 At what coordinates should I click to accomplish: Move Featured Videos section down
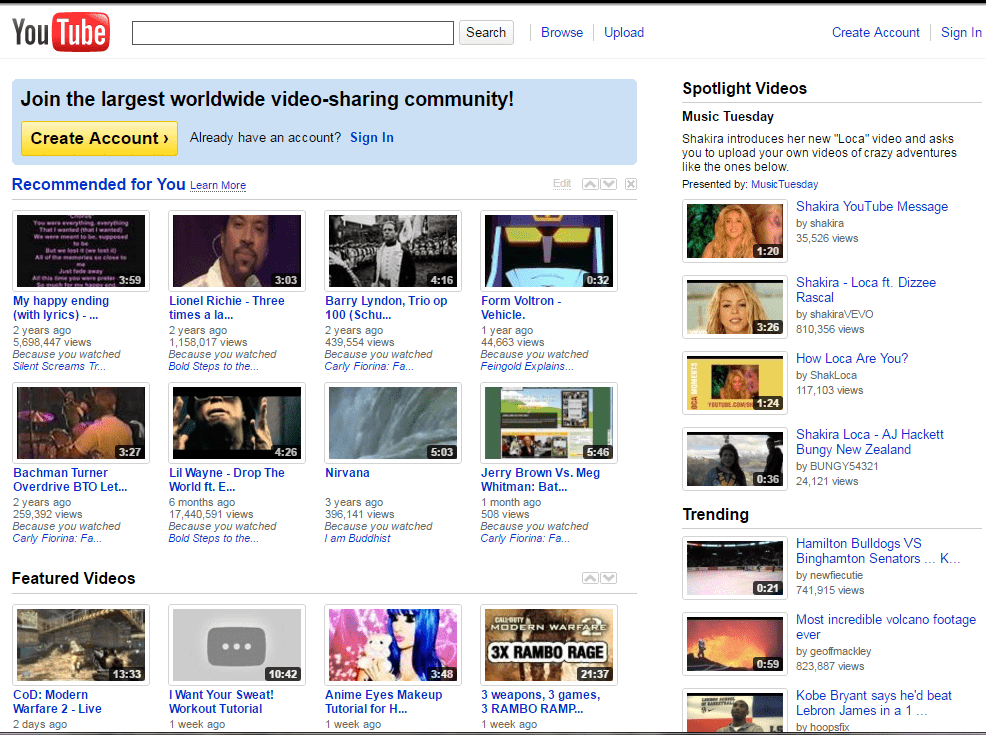tap(609, 578)
